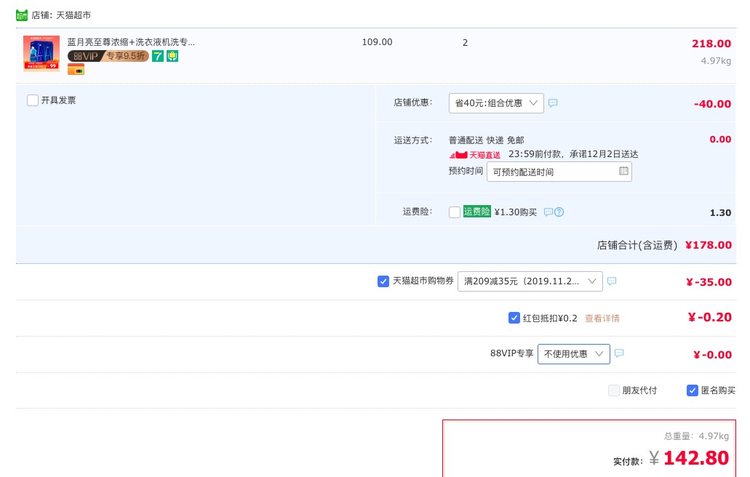Uncheck the 天猫超市购物券 checkbox
The image size is (750, 477).
click(383, 281)
